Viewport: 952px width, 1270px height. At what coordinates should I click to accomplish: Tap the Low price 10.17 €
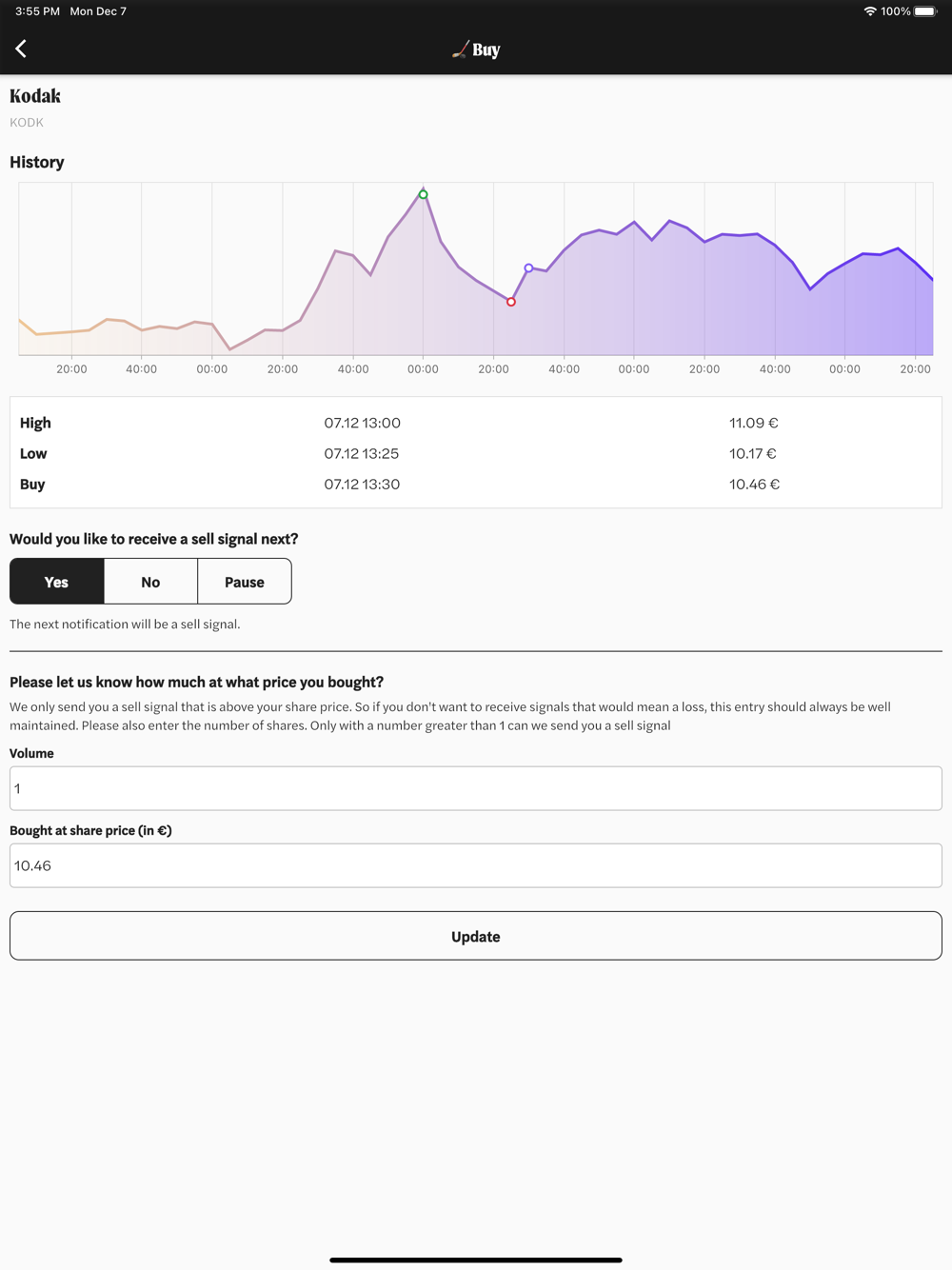[x=753, y=453]
